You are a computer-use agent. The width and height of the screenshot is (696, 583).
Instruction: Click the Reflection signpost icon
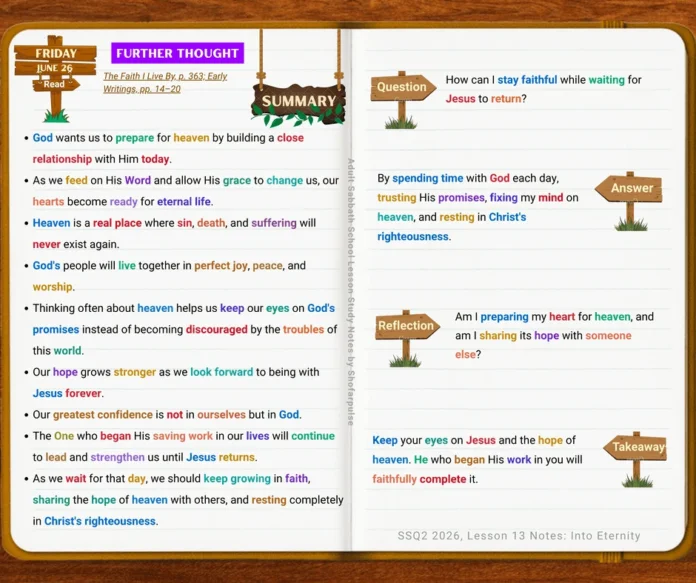tap(407, 338)
